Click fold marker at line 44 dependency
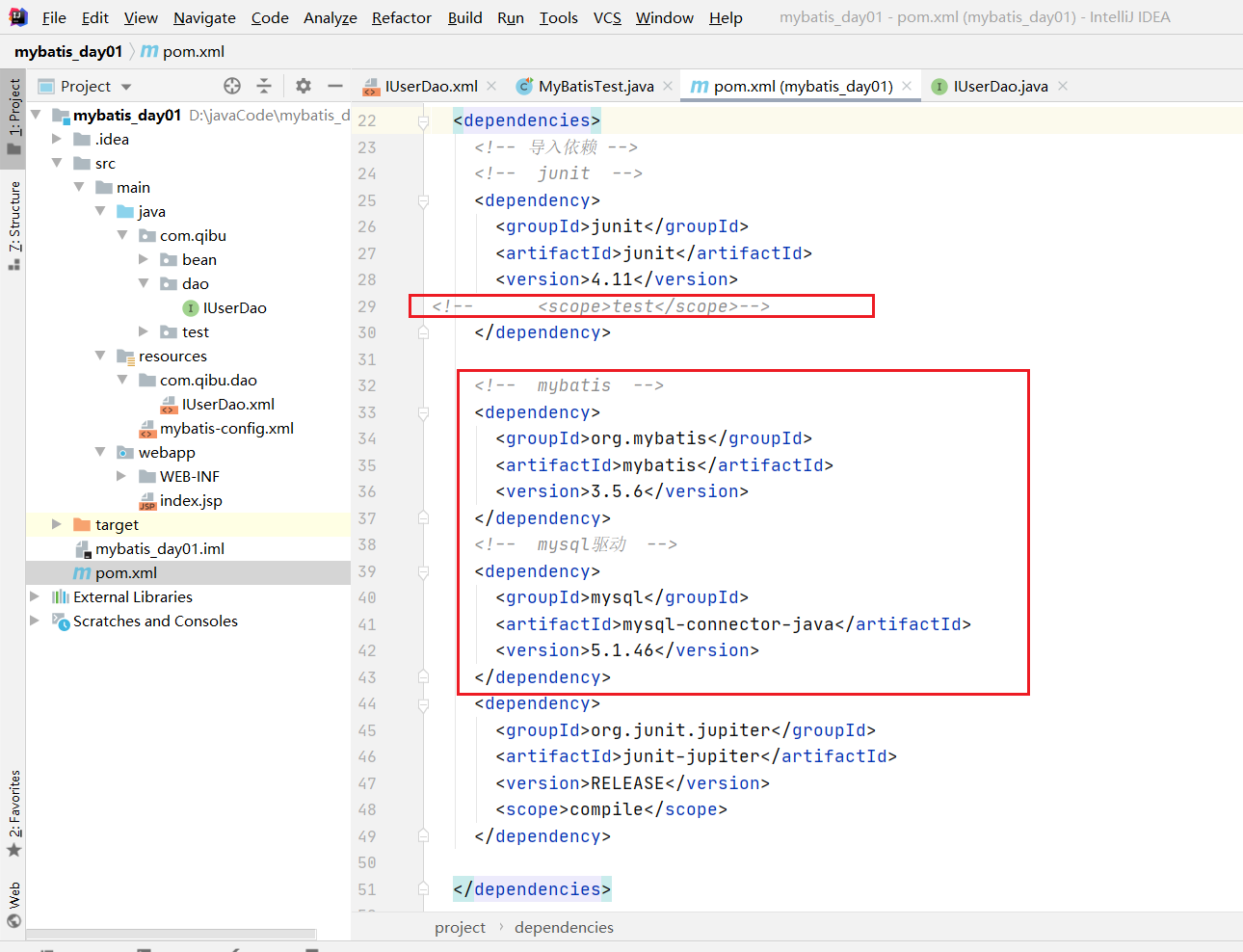Image resolution: width=1243 pixels, height=952 pixels. coord(423,705)
